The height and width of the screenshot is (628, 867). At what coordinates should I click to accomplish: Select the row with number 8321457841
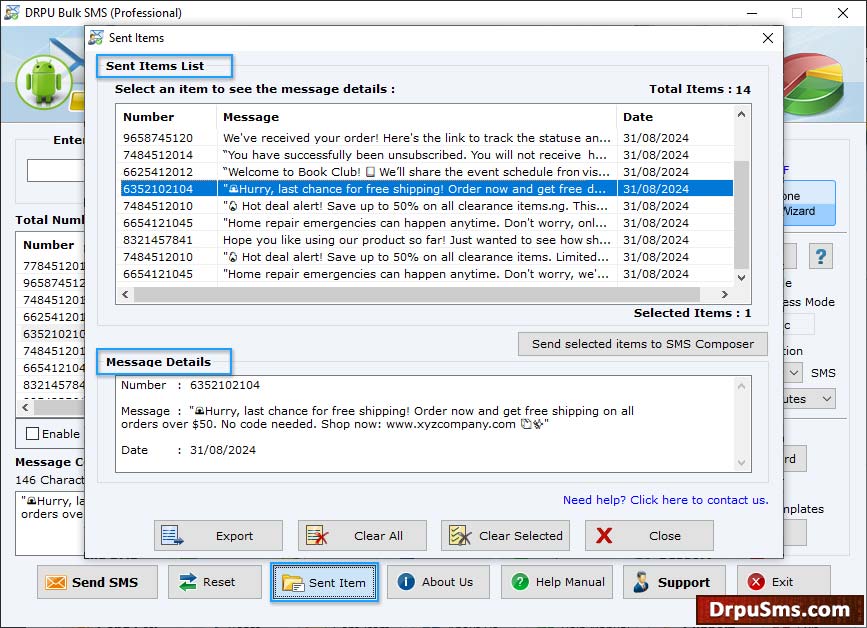click(x=427, y=240)
